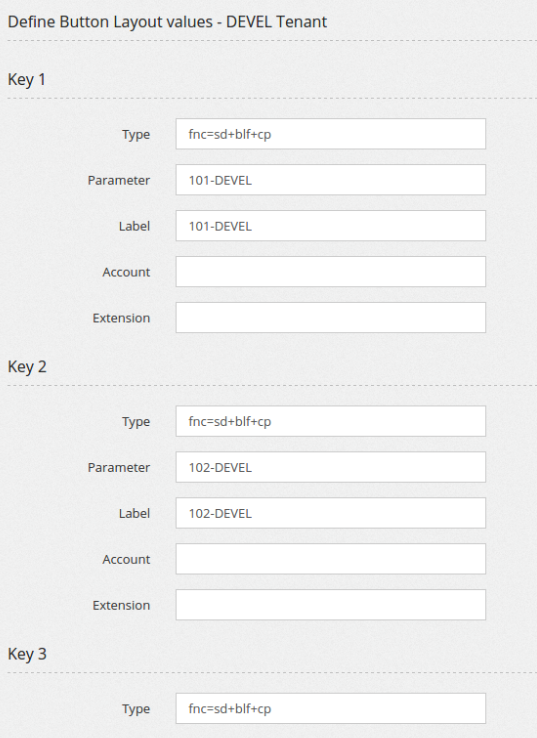Focus the Key 2 Type field
Screen dimensions: 537x738
330,421
